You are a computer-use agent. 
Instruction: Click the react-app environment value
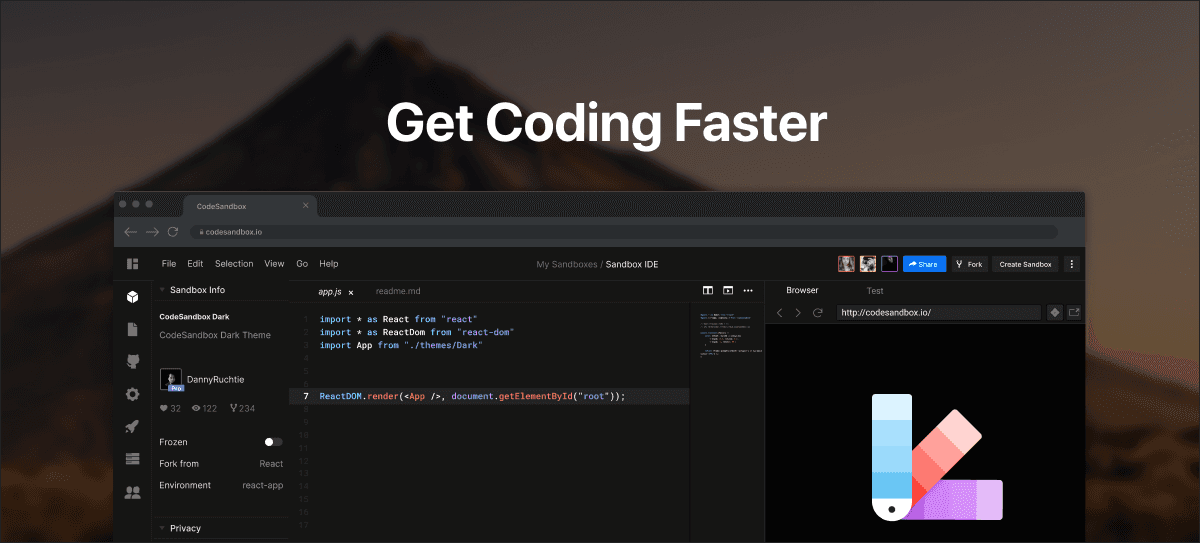pyautogui.click(x=263, y=485)
